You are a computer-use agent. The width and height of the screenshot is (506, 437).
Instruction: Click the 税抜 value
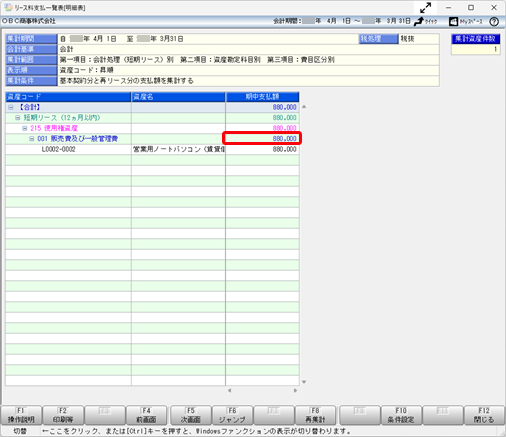(x=407, y=39)
